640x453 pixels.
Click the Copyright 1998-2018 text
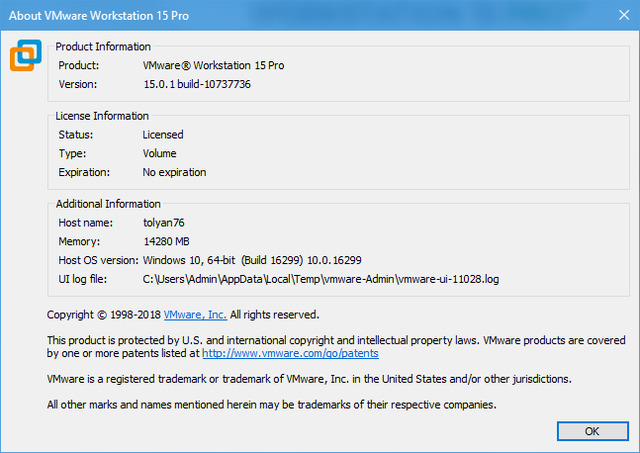coord(104,315)
